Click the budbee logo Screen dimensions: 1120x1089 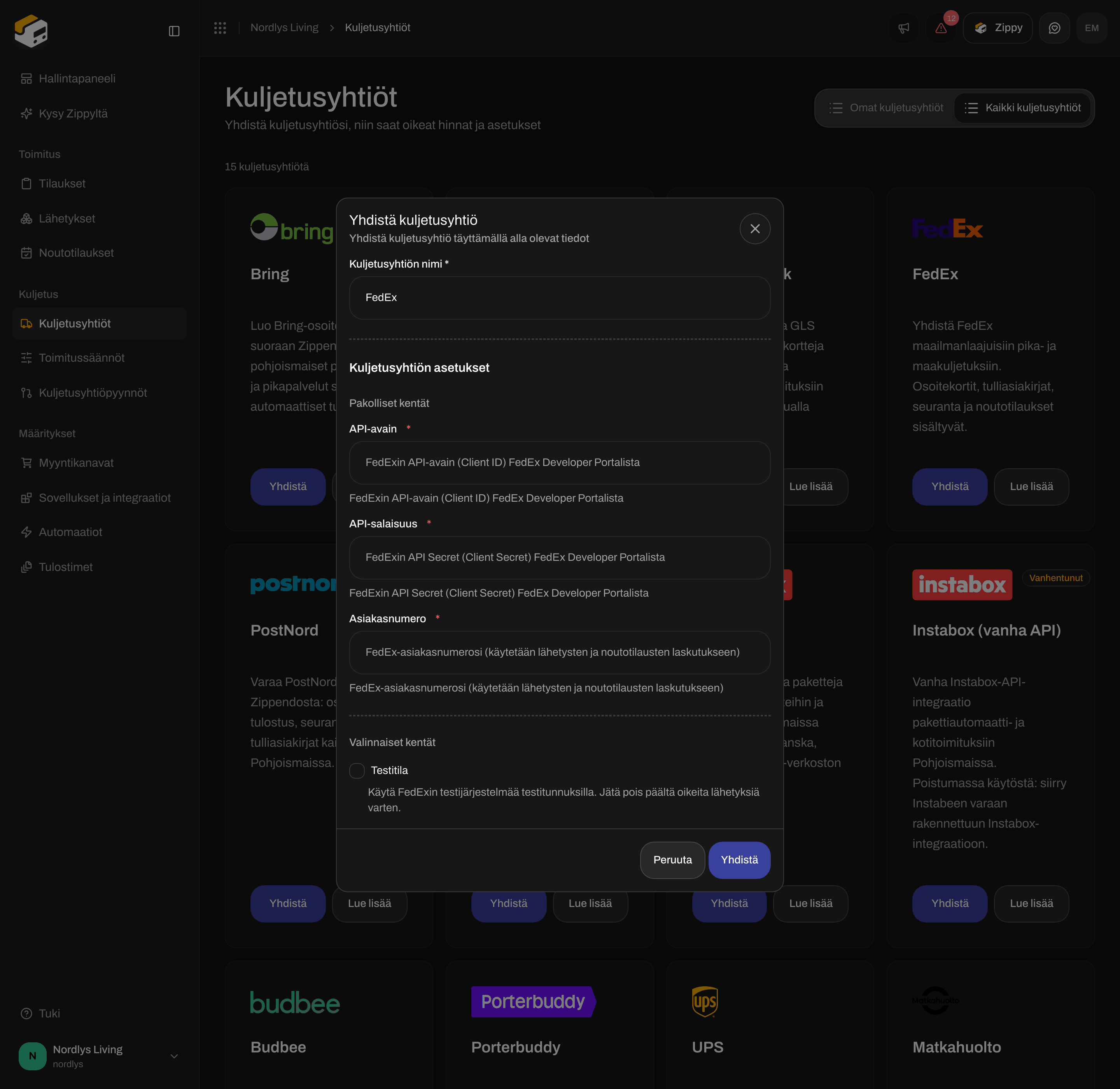295,1003
